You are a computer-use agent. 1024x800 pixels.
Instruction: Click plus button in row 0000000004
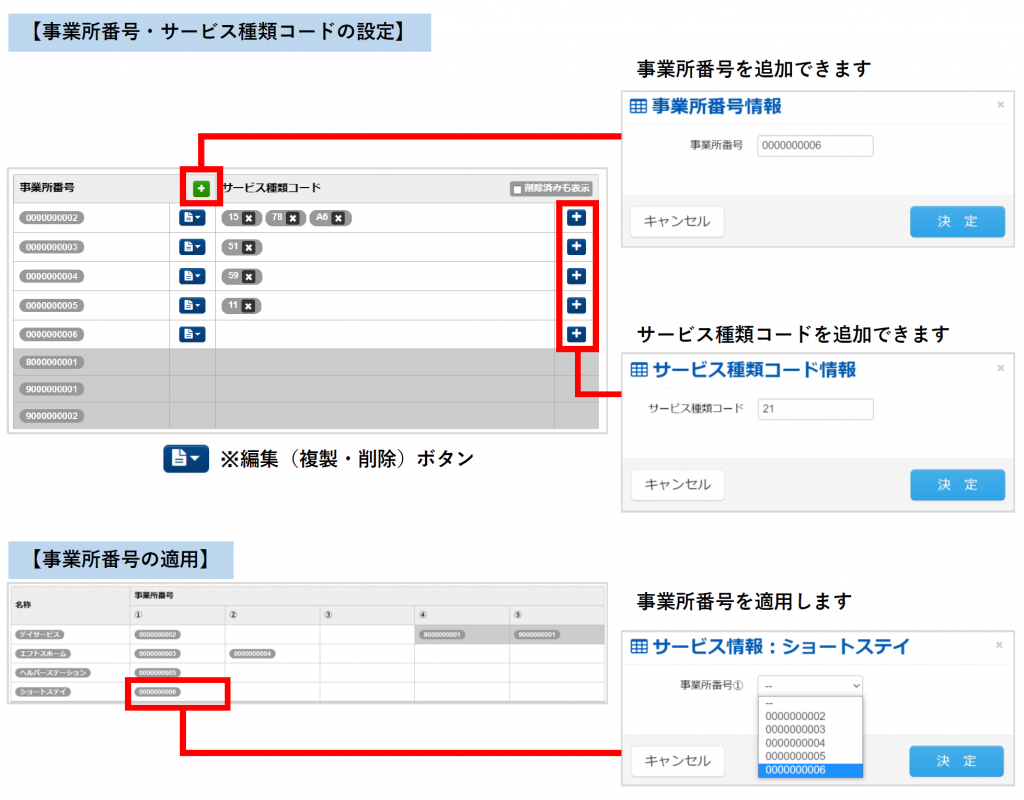tap(576, 276)
